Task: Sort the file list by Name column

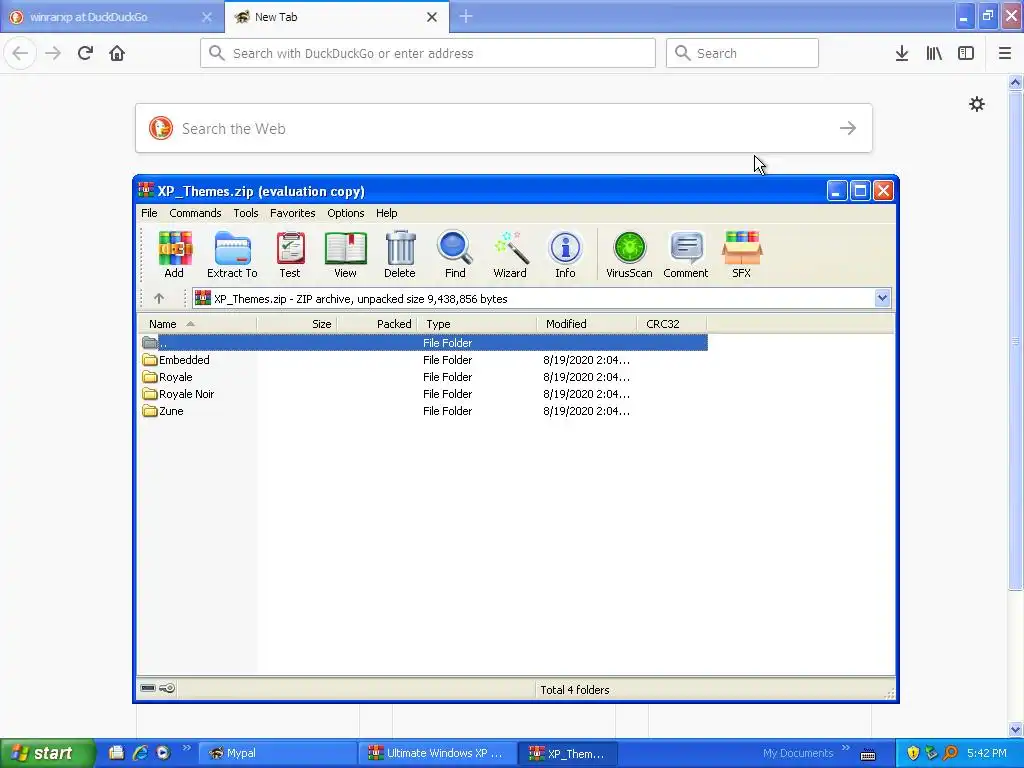Action: (197, 324)
